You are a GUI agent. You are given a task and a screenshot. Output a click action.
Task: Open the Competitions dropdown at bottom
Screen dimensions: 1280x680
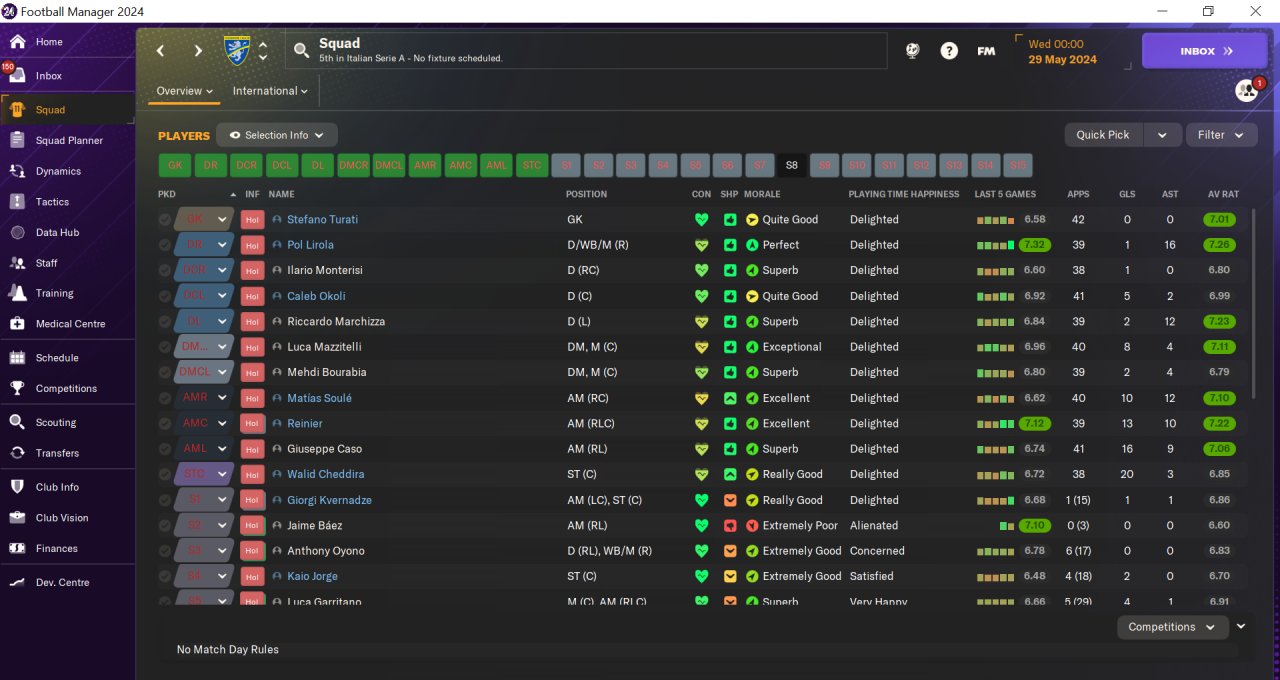pyautogui.click(x=1172, y=627)
